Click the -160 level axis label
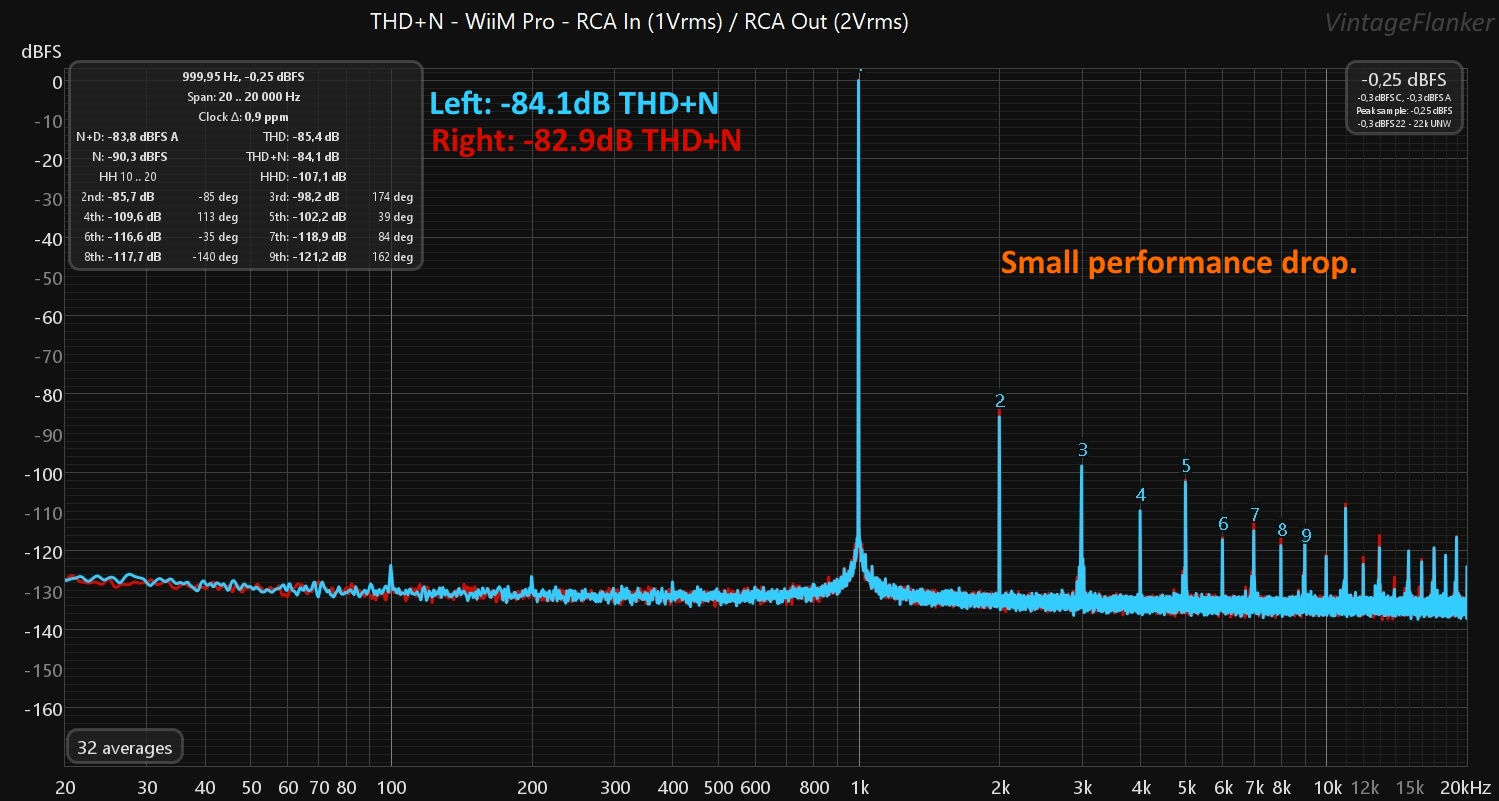Image resolution: width=1499 pixels, height=801 pixels. click(43, 709)
